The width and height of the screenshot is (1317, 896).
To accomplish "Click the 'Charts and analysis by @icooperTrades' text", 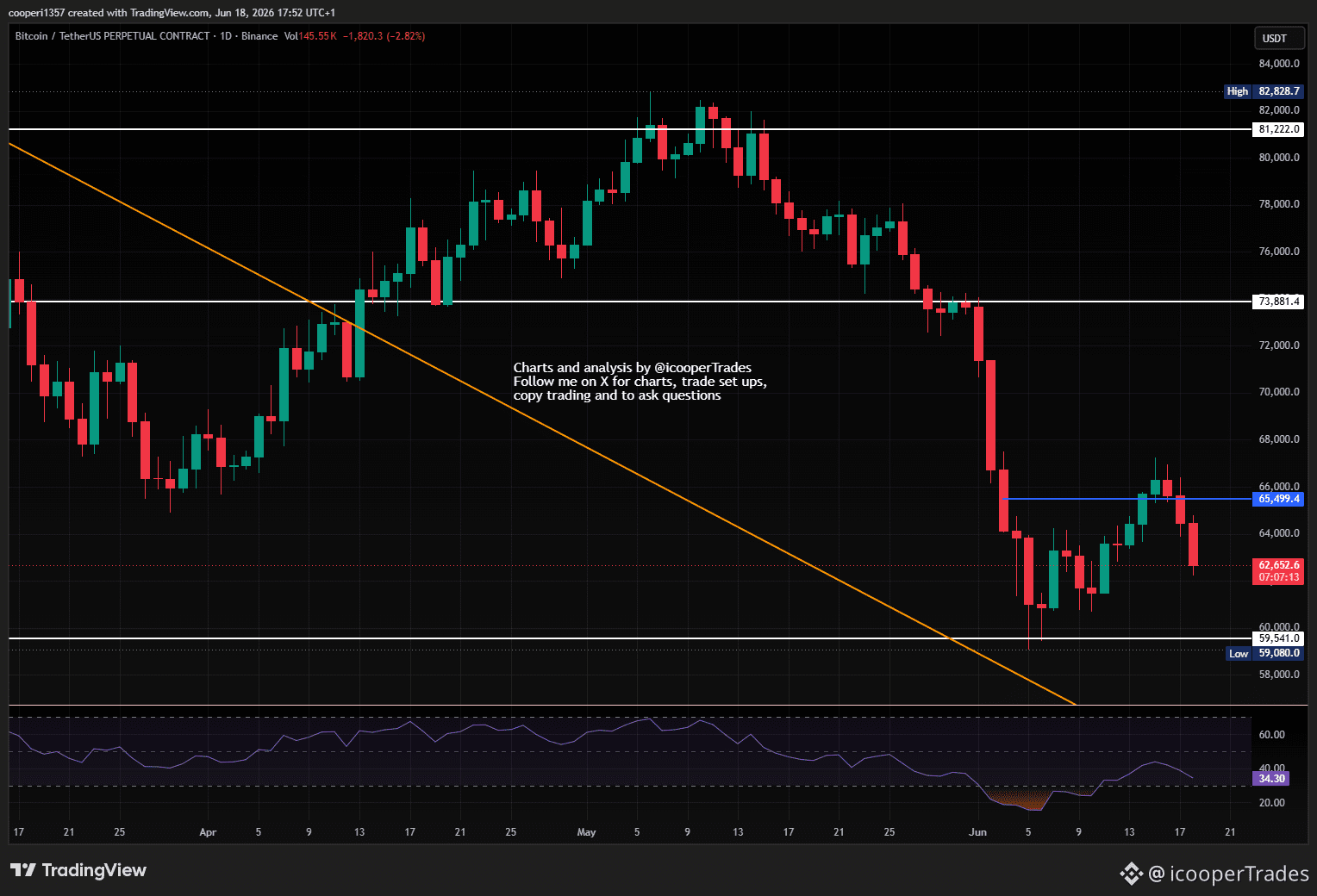I will [633, 368].
